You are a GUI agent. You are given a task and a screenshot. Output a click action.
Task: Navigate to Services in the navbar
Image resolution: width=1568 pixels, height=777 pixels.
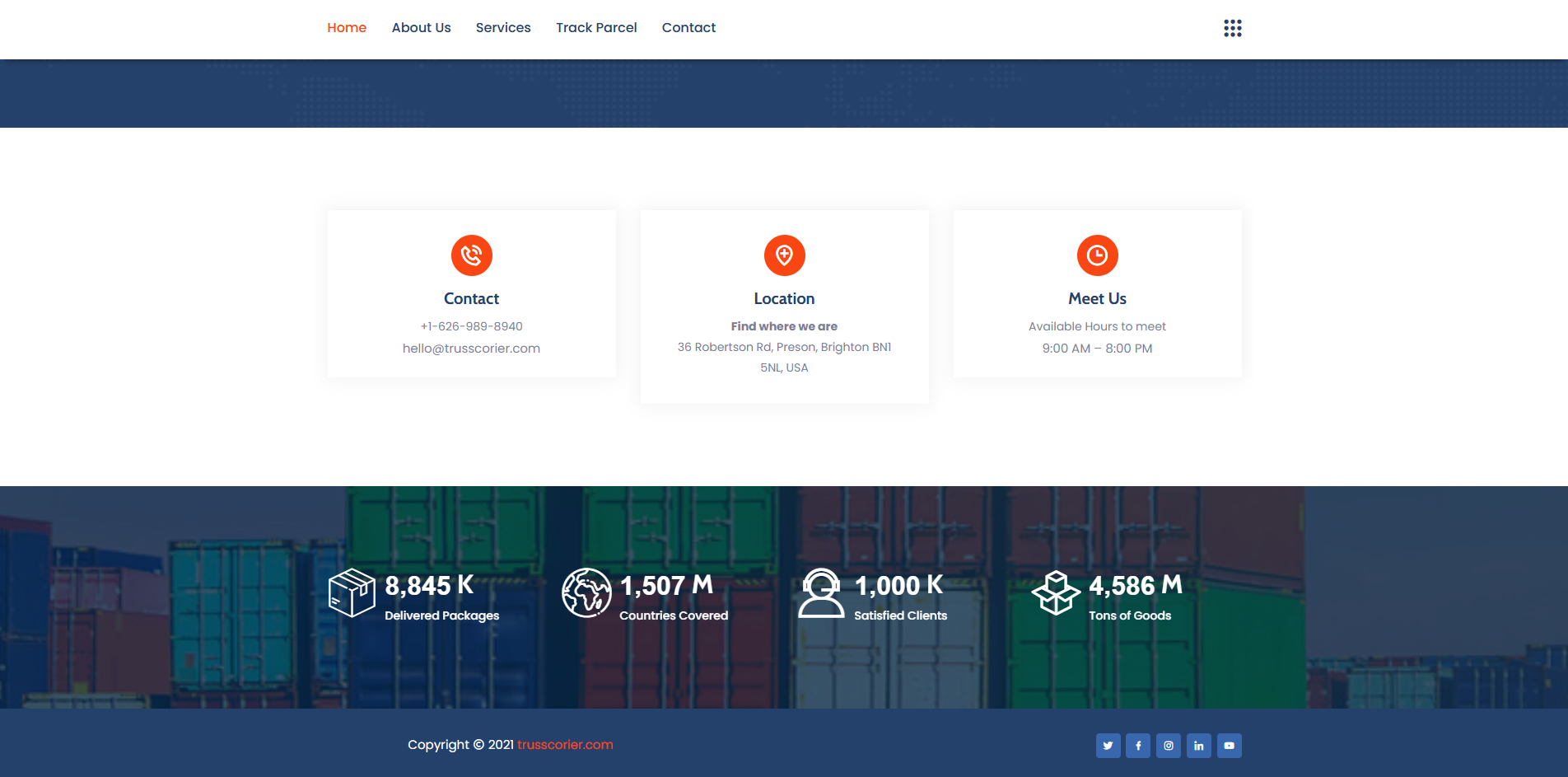(x=503, y=28)
